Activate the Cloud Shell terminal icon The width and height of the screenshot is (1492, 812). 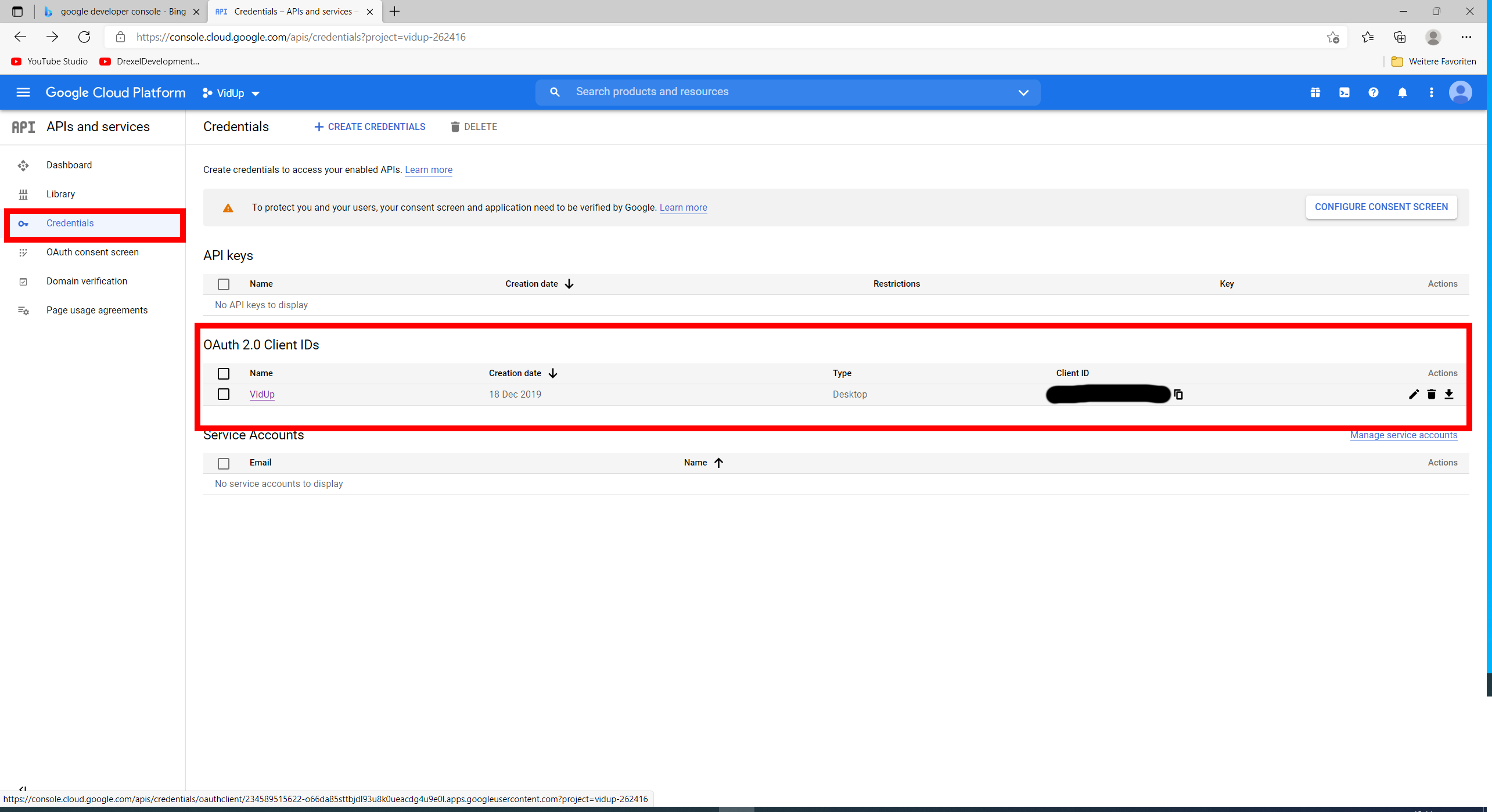pos(1344,92)
